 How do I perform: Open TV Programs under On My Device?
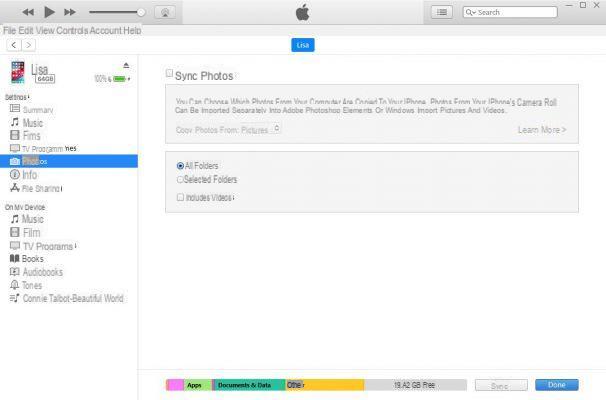pyautogui.click(x=43, y=246)
